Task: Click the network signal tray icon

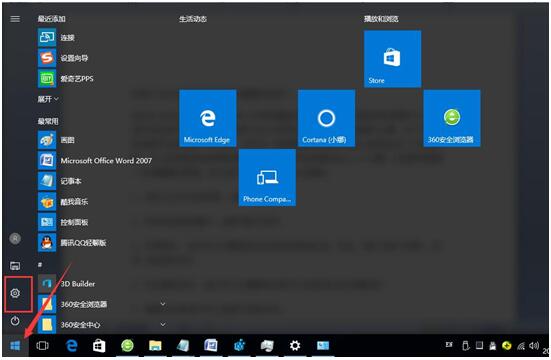Action: [521, 346]
